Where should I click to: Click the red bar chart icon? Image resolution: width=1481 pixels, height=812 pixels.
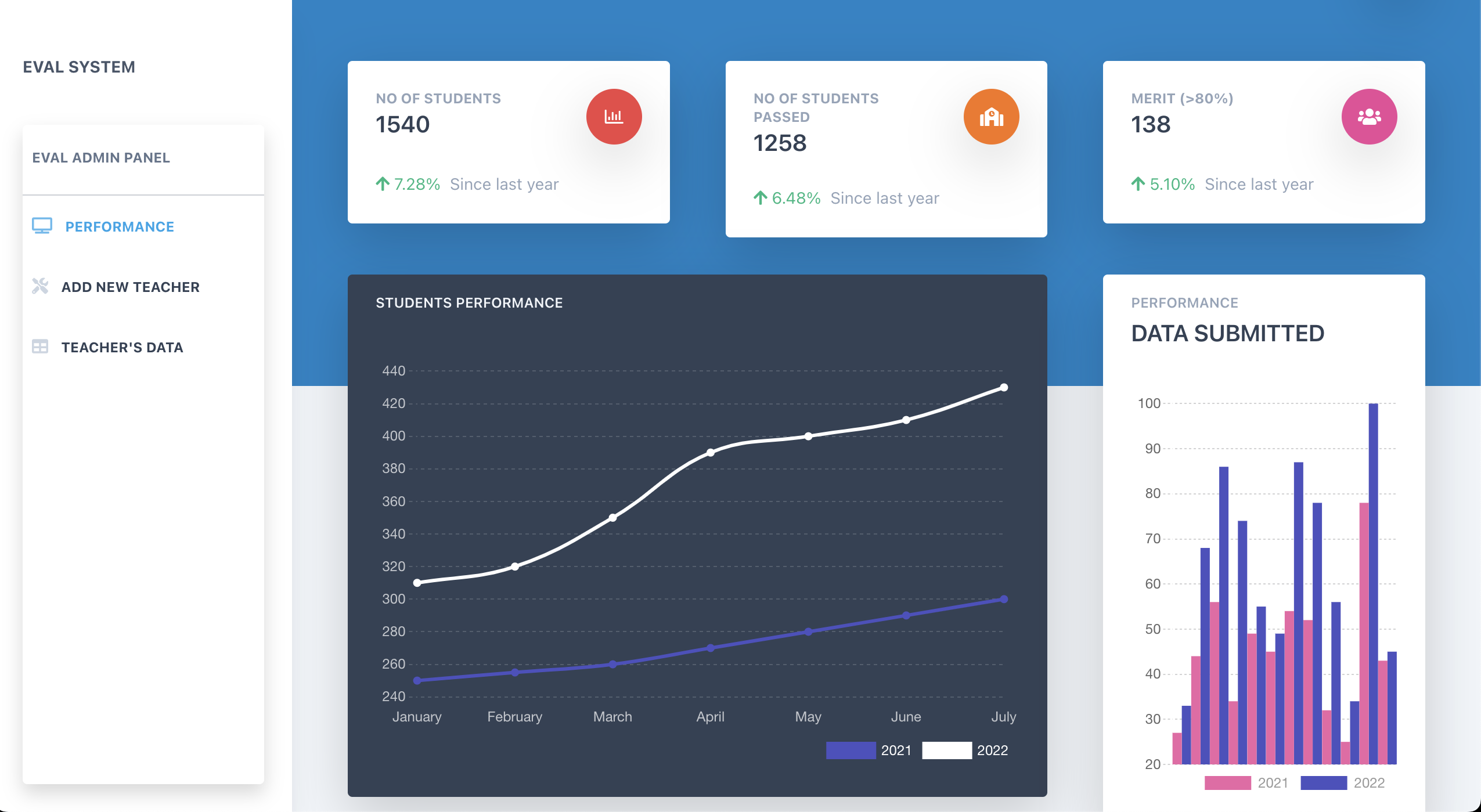(614, 117)
